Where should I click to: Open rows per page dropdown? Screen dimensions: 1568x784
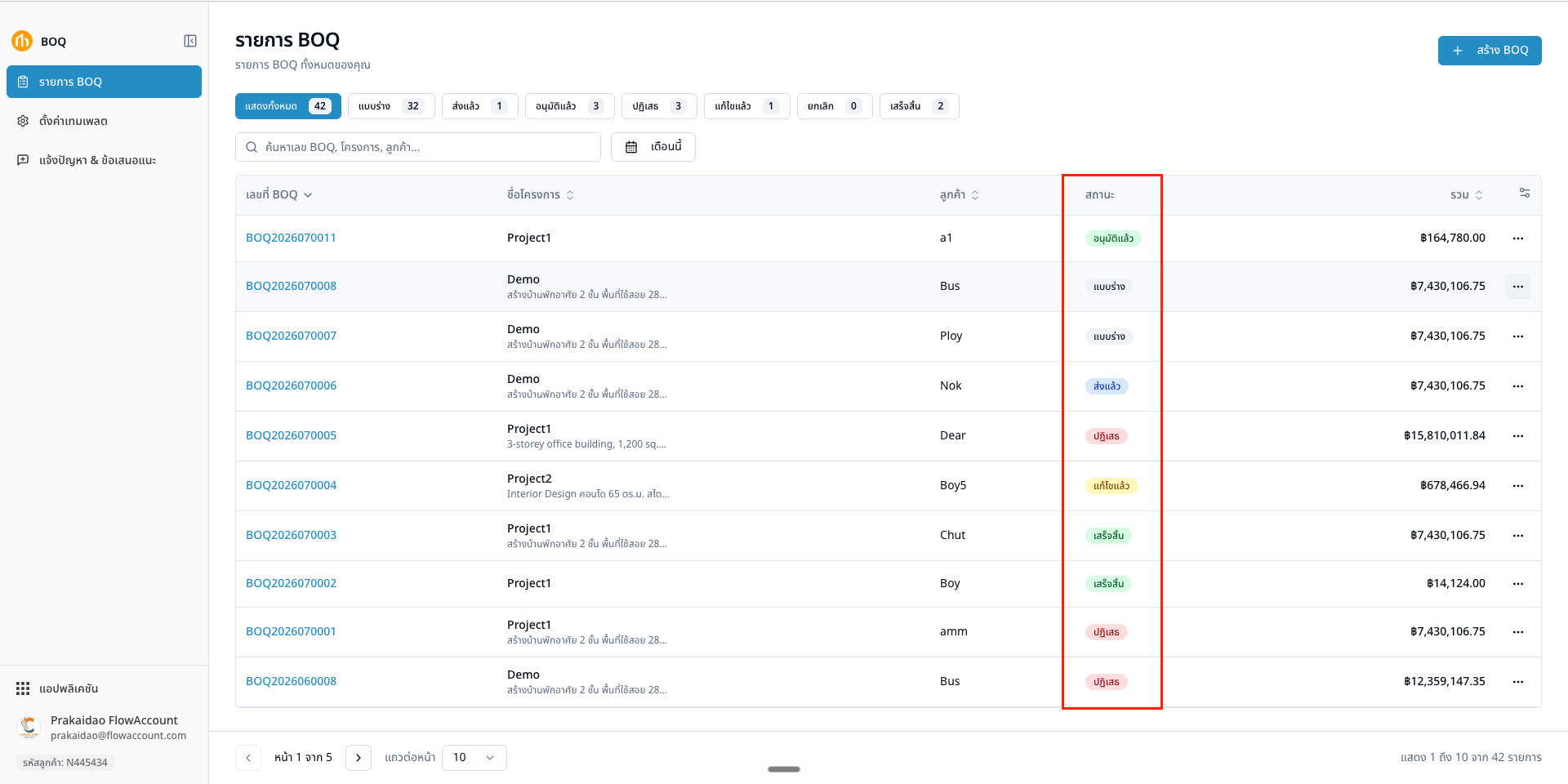click(x=474, y=758)
